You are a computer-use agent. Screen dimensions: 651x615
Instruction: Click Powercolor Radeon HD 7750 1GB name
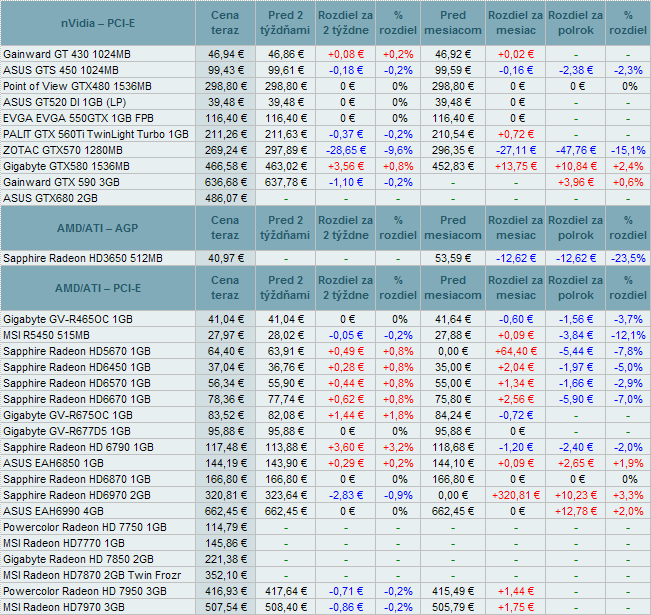(x=85, y=527)
